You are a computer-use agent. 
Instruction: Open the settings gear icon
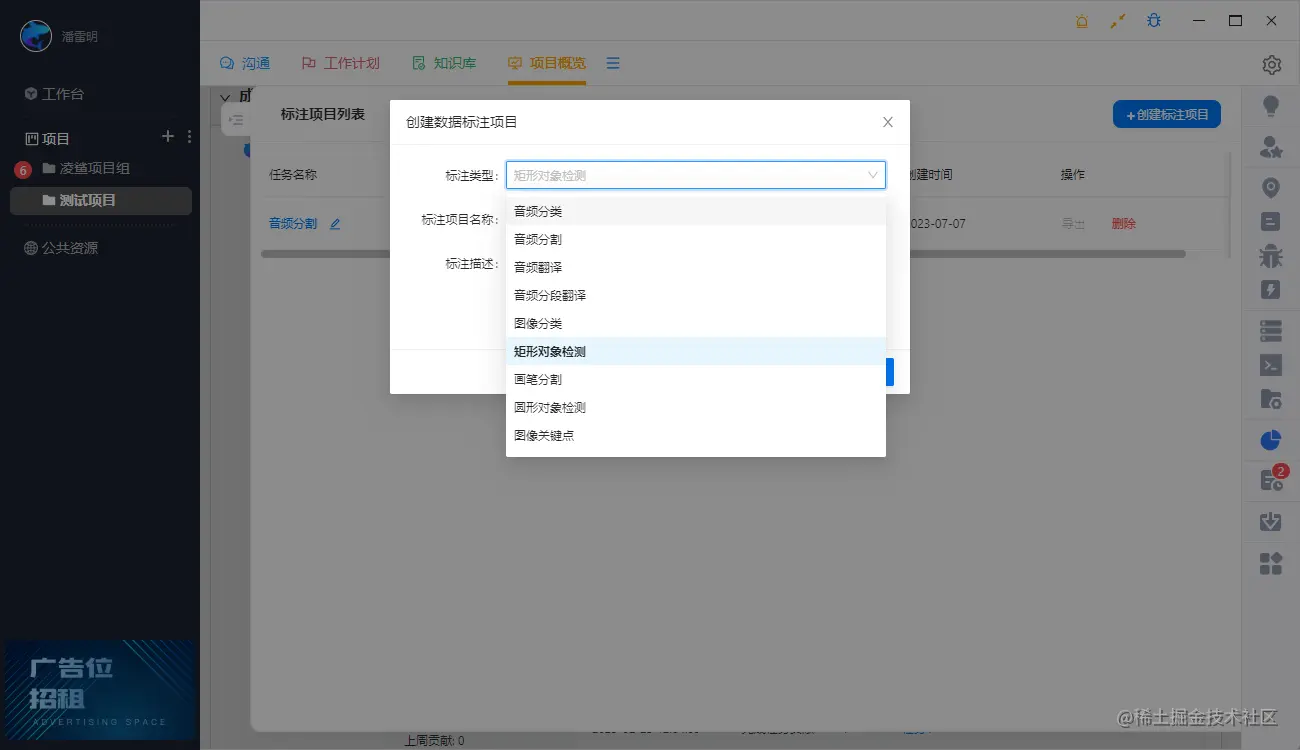coord(1271,65)
